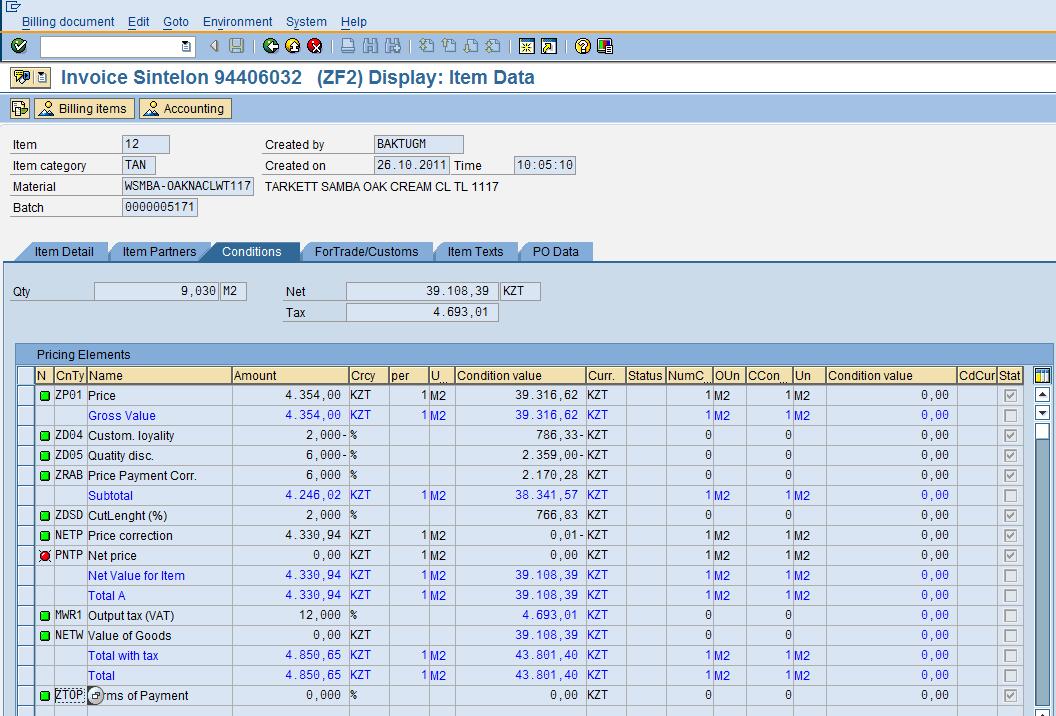Toggle the Stat checkbox on the NETP Price correction row
The height and width of the screenshot is (716, 1056).
(1010, 535)
